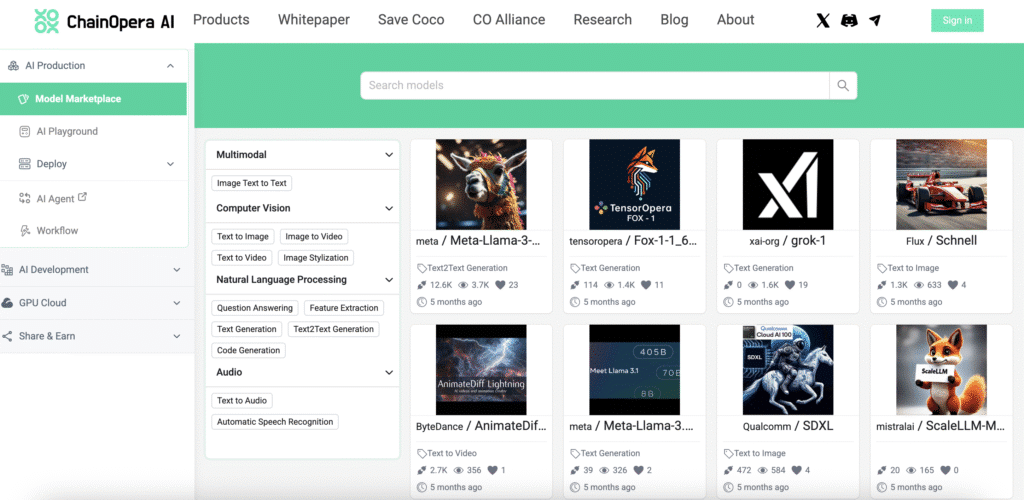This screenshot has height=500, width=1024.
Task: Toggle the Question Answering filter tag
Action: pyautogui.click(x=255, y=308)
